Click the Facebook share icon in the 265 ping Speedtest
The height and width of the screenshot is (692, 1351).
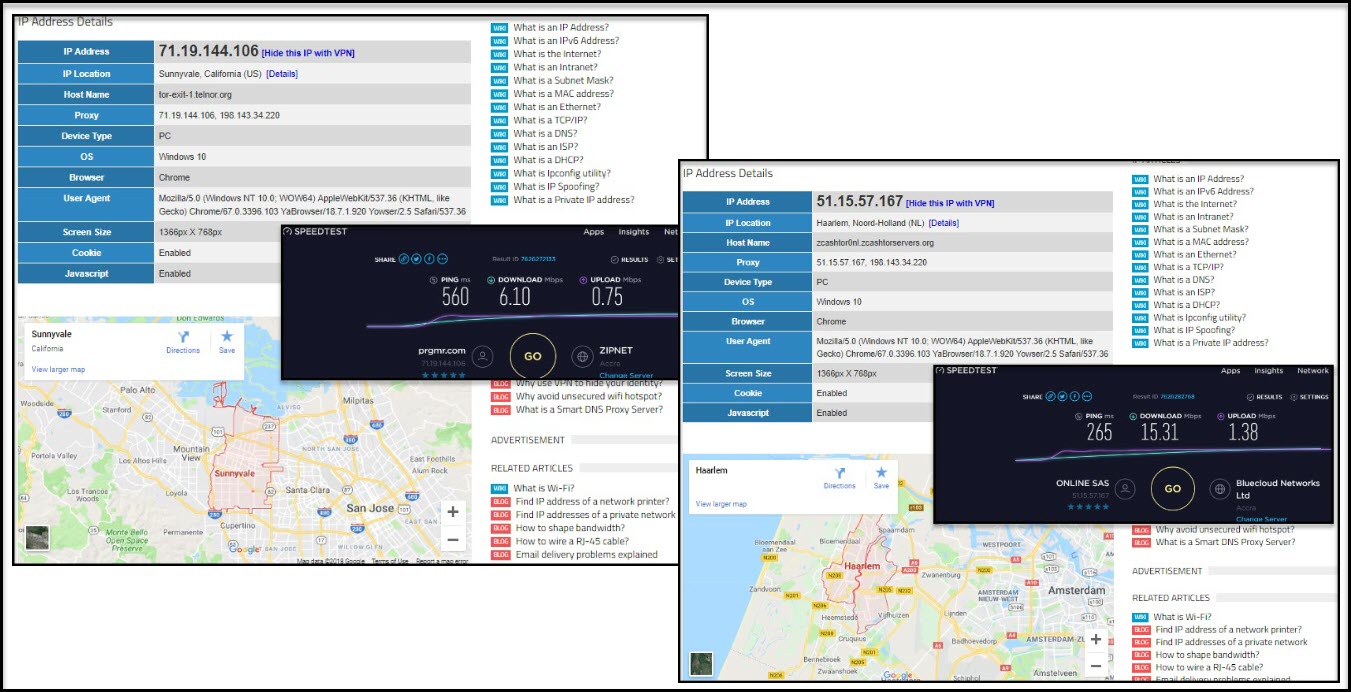pos(1075,396)
